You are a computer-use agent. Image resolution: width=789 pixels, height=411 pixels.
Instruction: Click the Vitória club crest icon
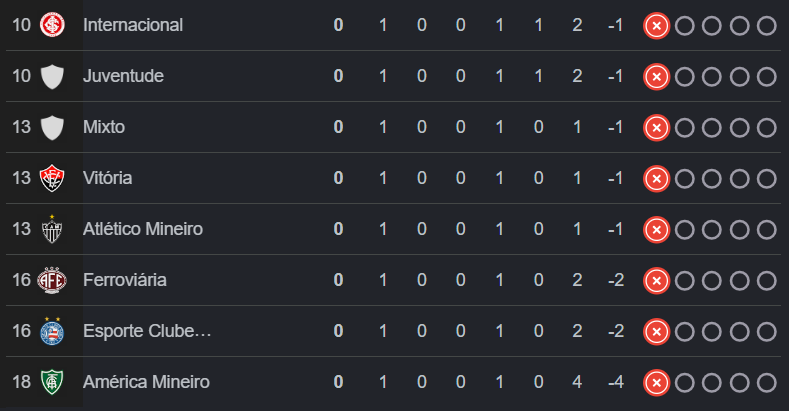(52, 178)
